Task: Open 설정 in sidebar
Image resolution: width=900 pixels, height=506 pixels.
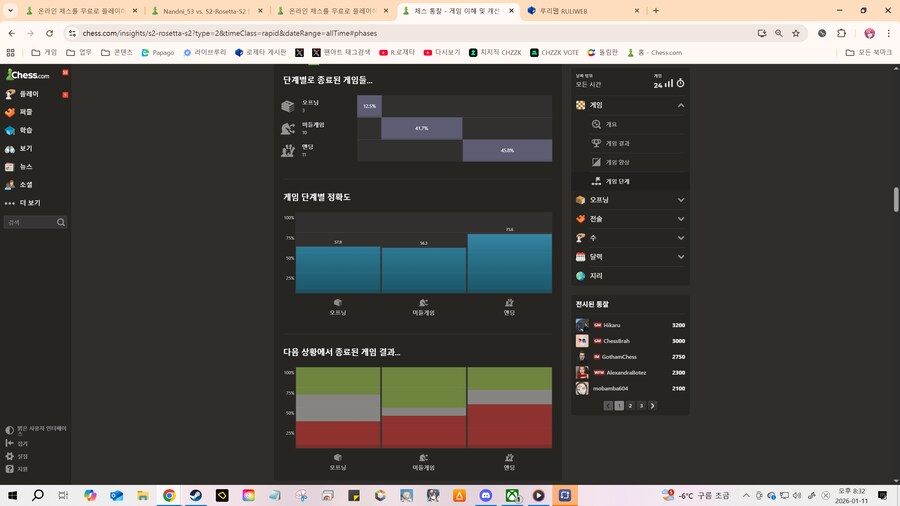Action: [x=17, y=456]
